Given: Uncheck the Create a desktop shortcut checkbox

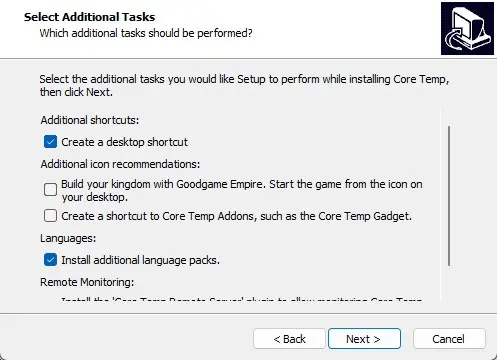Looking at the screenshot, I should (x=50, y=142).
